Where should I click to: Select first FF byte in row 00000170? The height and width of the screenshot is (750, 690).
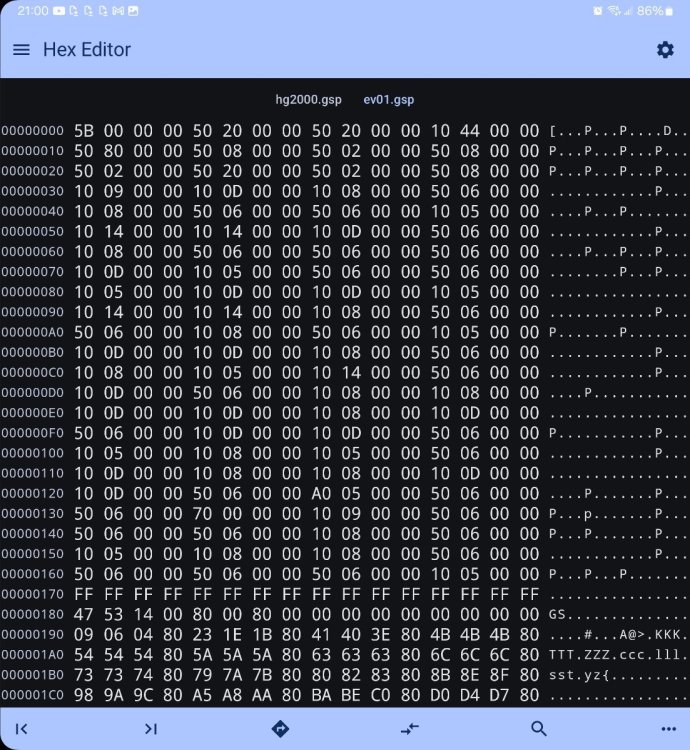pyautogui.click(x=84, y=594)
